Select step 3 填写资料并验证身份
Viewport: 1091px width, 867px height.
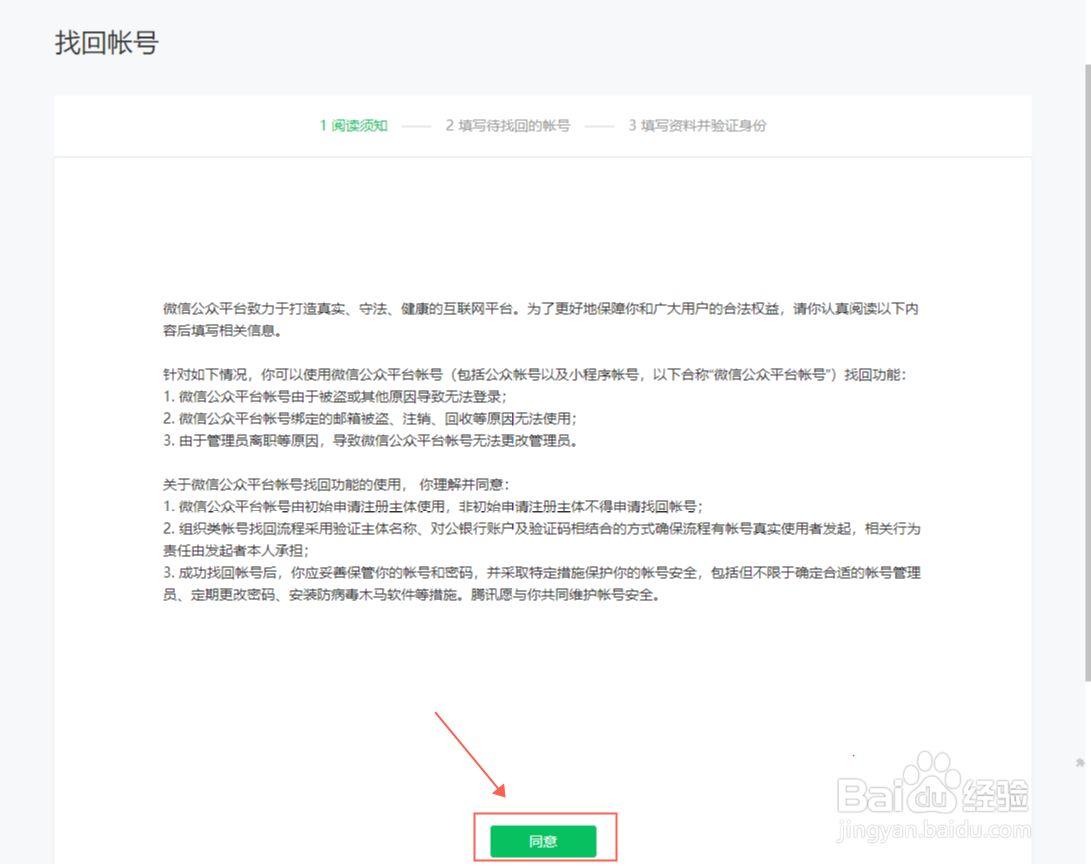coord(697,125)
